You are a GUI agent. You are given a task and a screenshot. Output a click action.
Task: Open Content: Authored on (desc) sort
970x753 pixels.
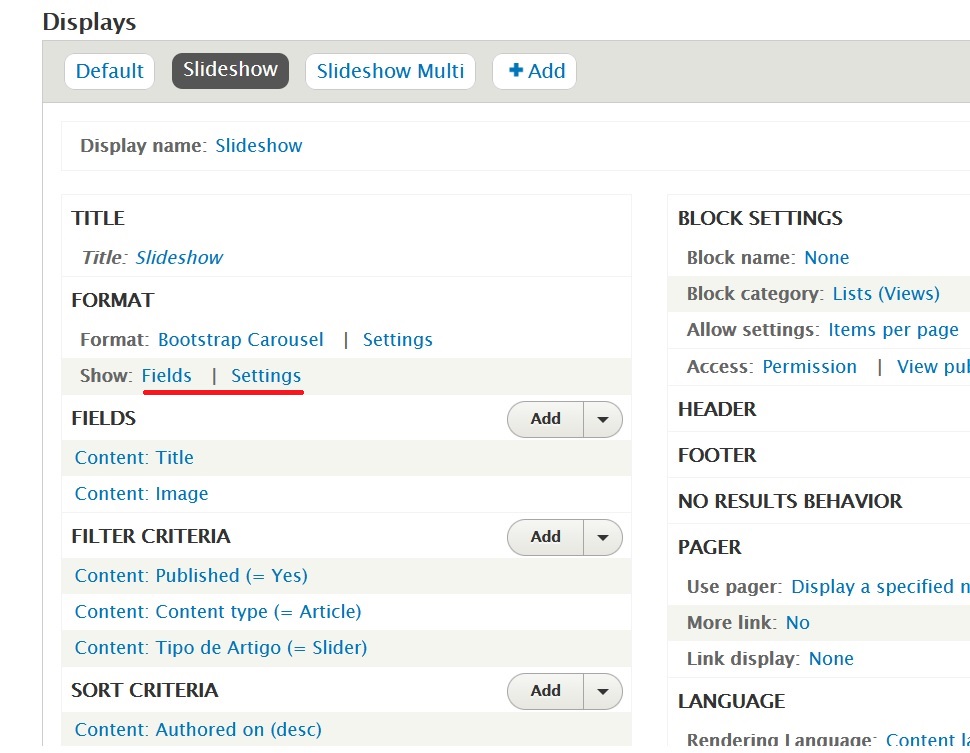198,730
